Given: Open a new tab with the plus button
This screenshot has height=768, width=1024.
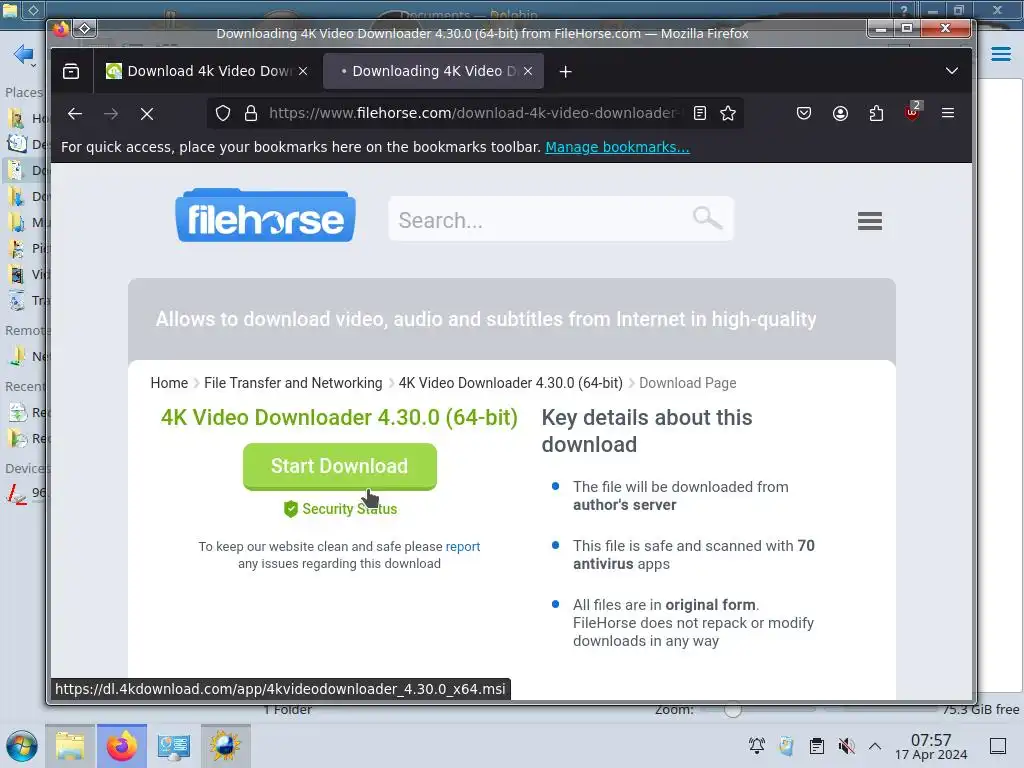Looking at the screenshot, I should 566,71.
